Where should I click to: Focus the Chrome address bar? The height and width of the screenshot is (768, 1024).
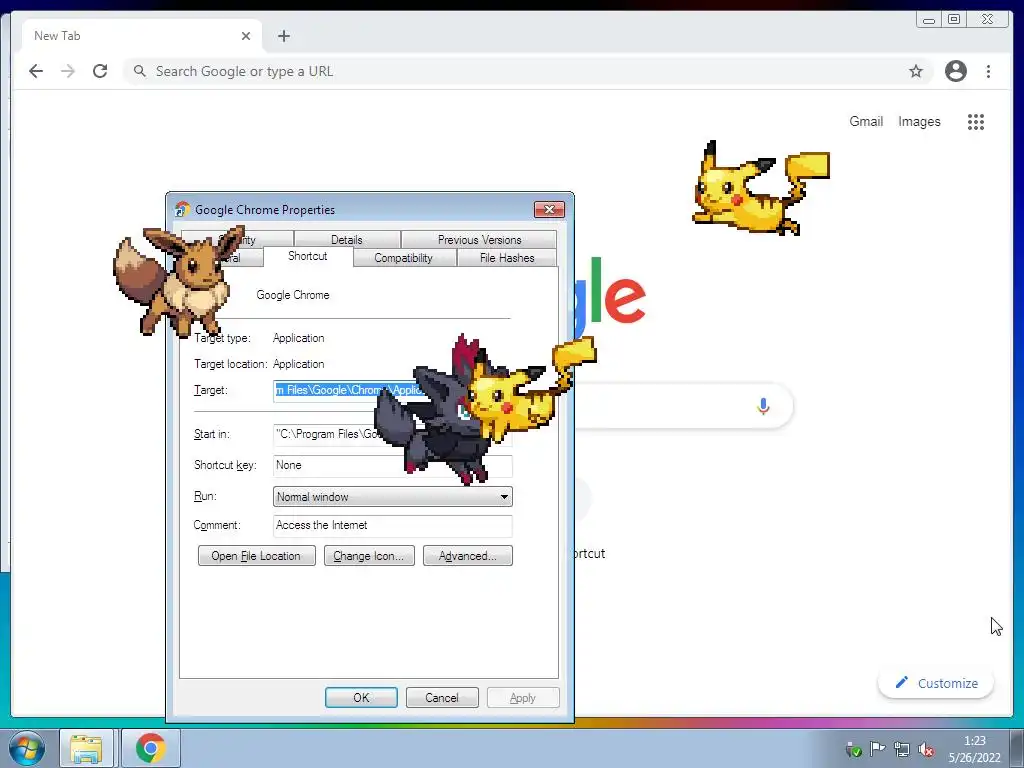526,71
